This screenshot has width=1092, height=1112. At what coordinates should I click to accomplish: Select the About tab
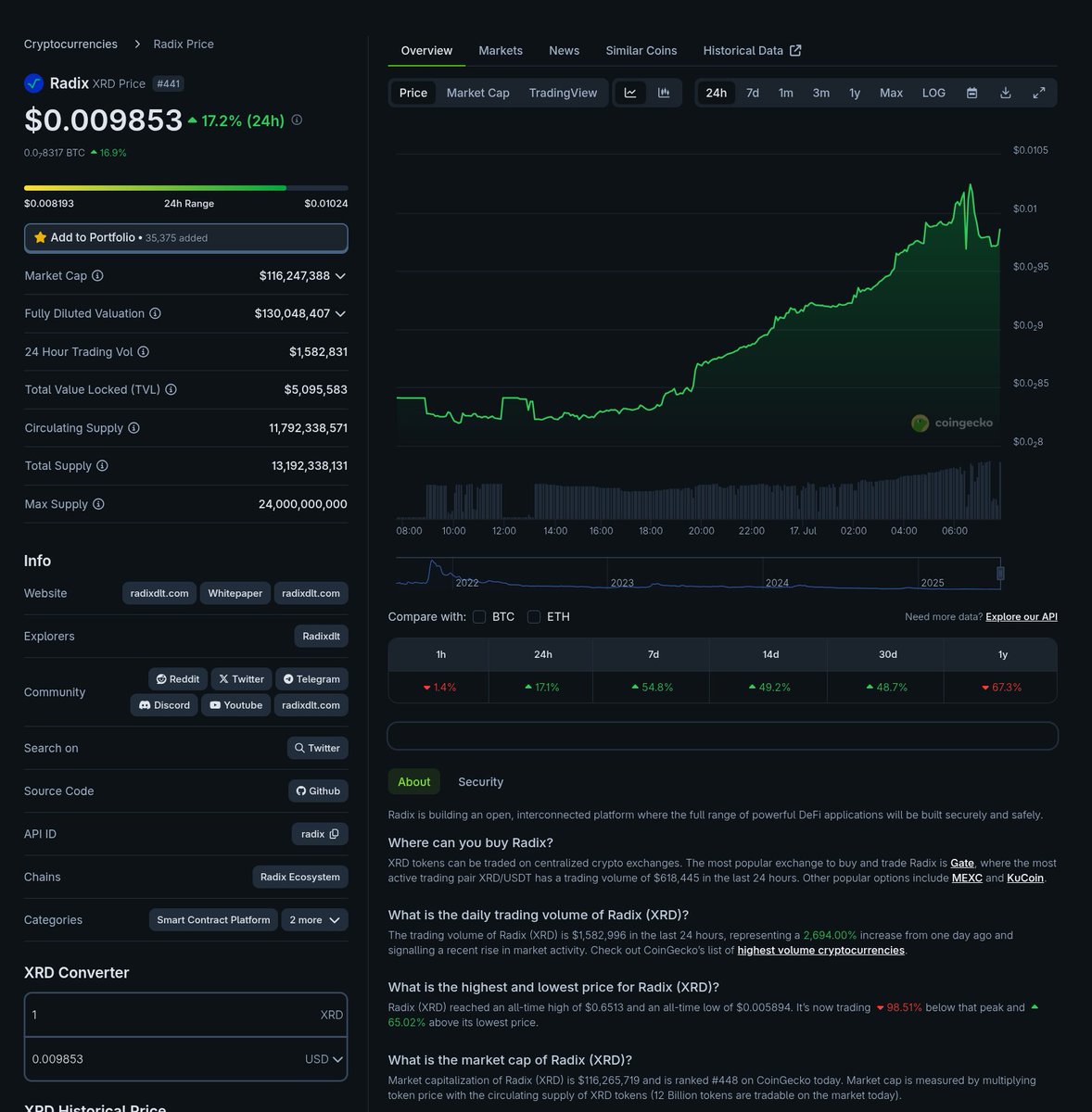tap(413, 781)
